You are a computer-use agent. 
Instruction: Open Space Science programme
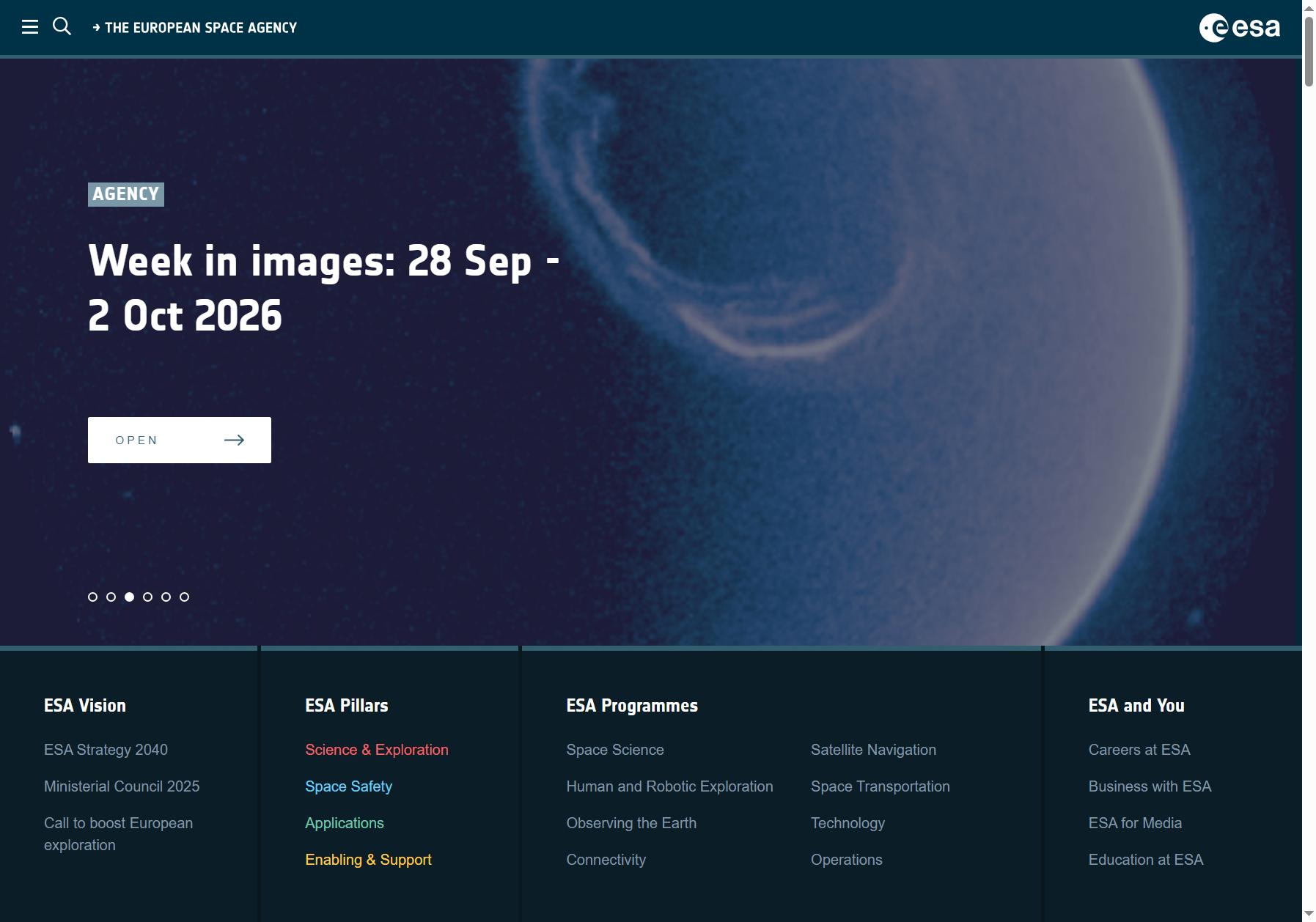(615, 750)
